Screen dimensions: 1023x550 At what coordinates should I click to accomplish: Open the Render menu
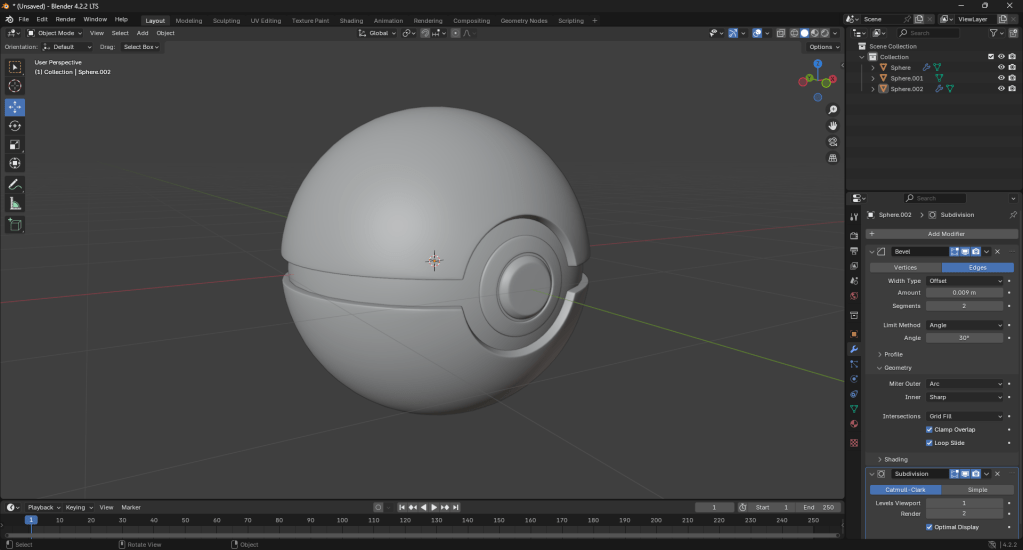[65, 19]
